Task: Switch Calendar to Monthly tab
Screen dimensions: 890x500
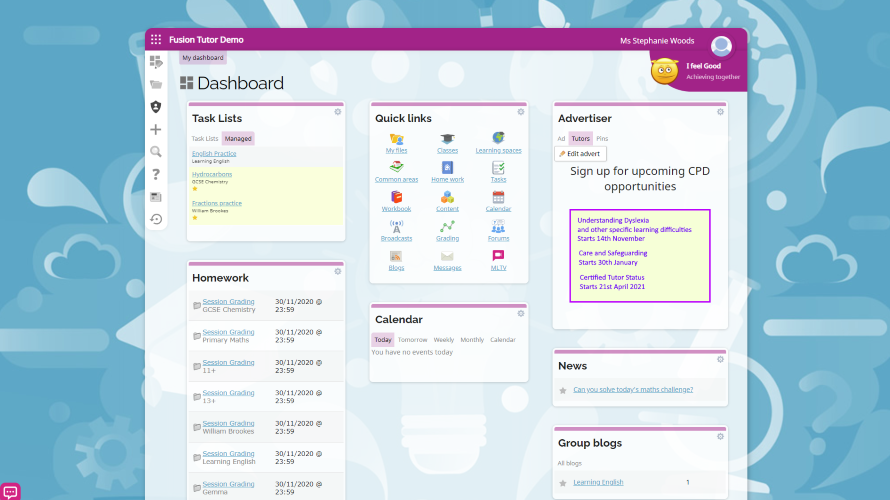Action: pos(472,339)
